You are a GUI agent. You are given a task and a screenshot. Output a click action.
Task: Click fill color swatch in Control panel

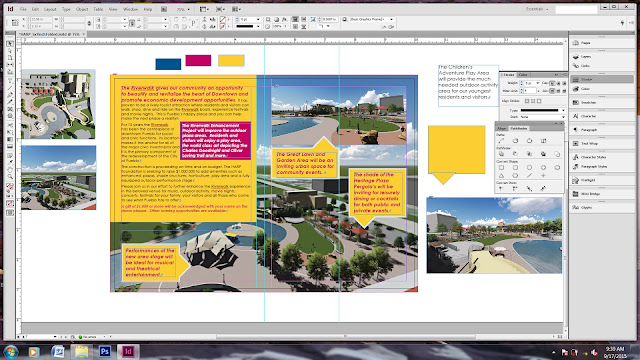tap(223, 19)
